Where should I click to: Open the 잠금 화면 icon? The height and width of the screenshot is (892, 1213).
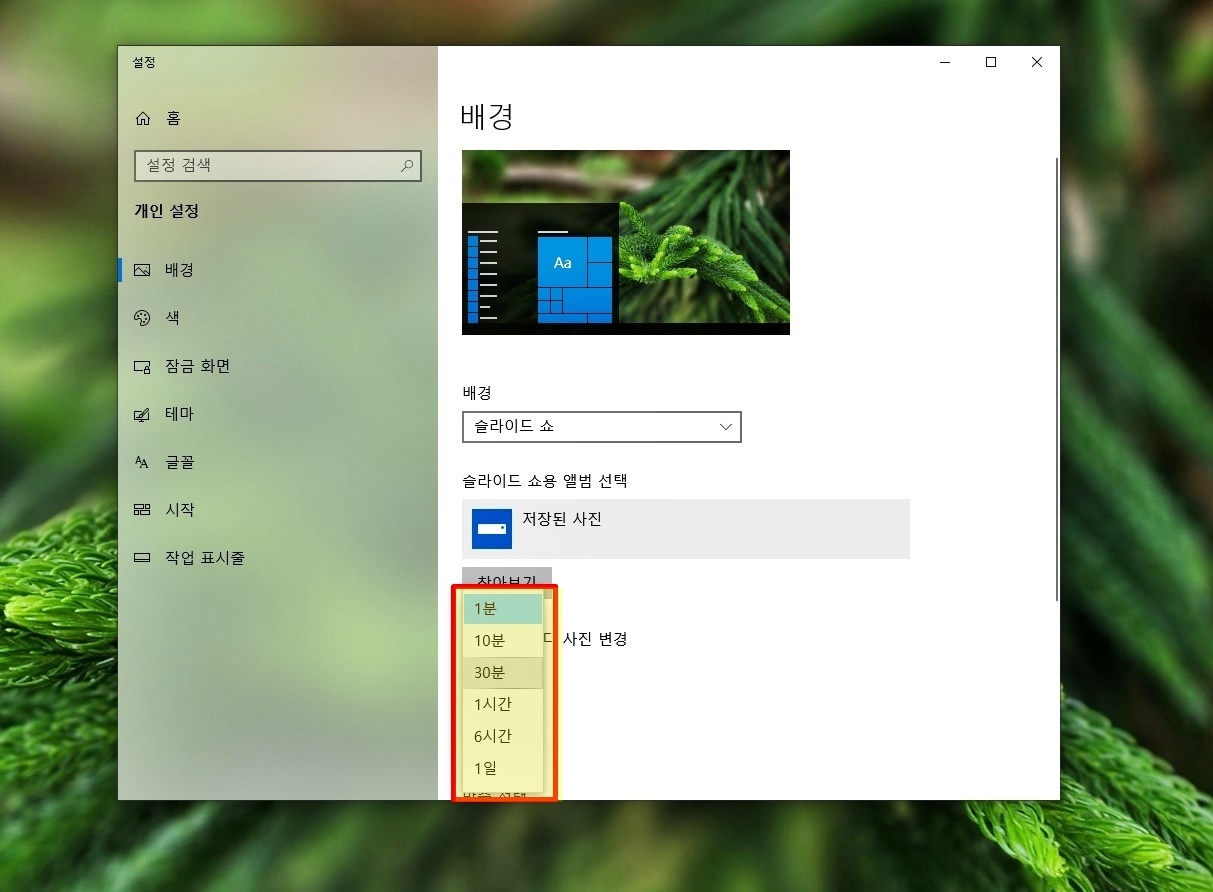tap(142, 366)
